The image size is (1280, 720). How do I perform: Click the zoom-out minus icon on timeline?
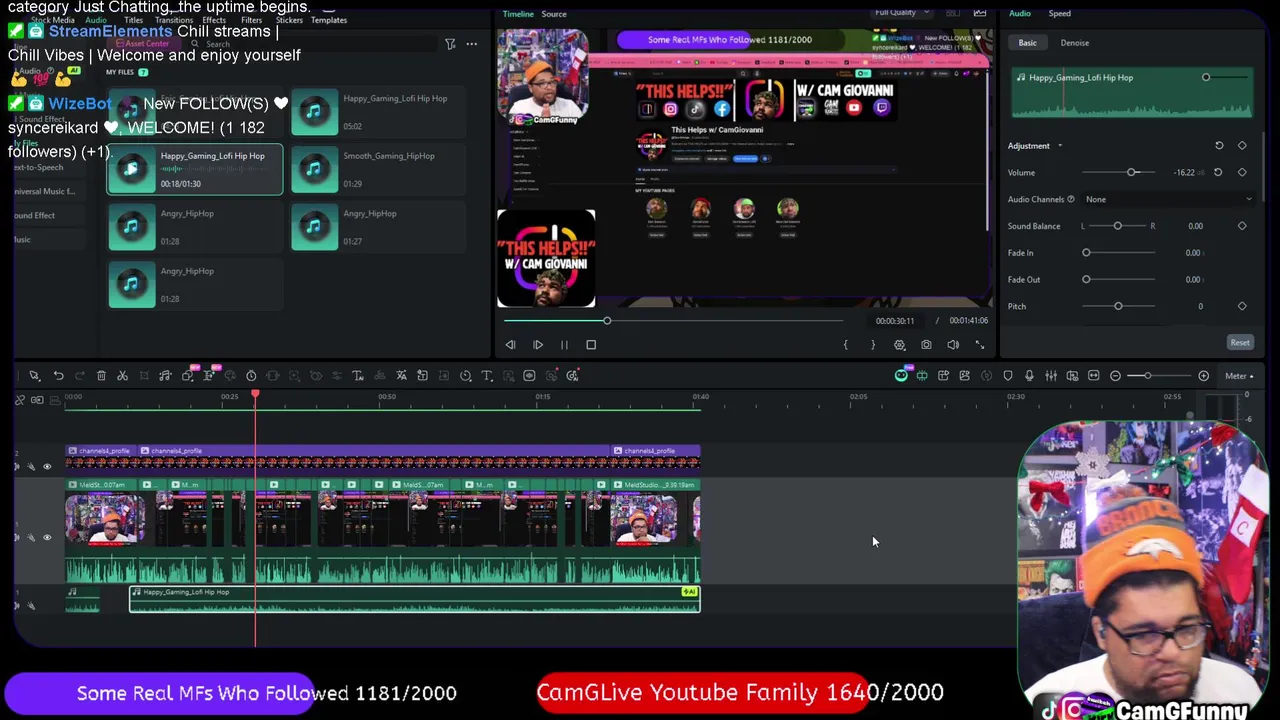tap(1115, 376)
